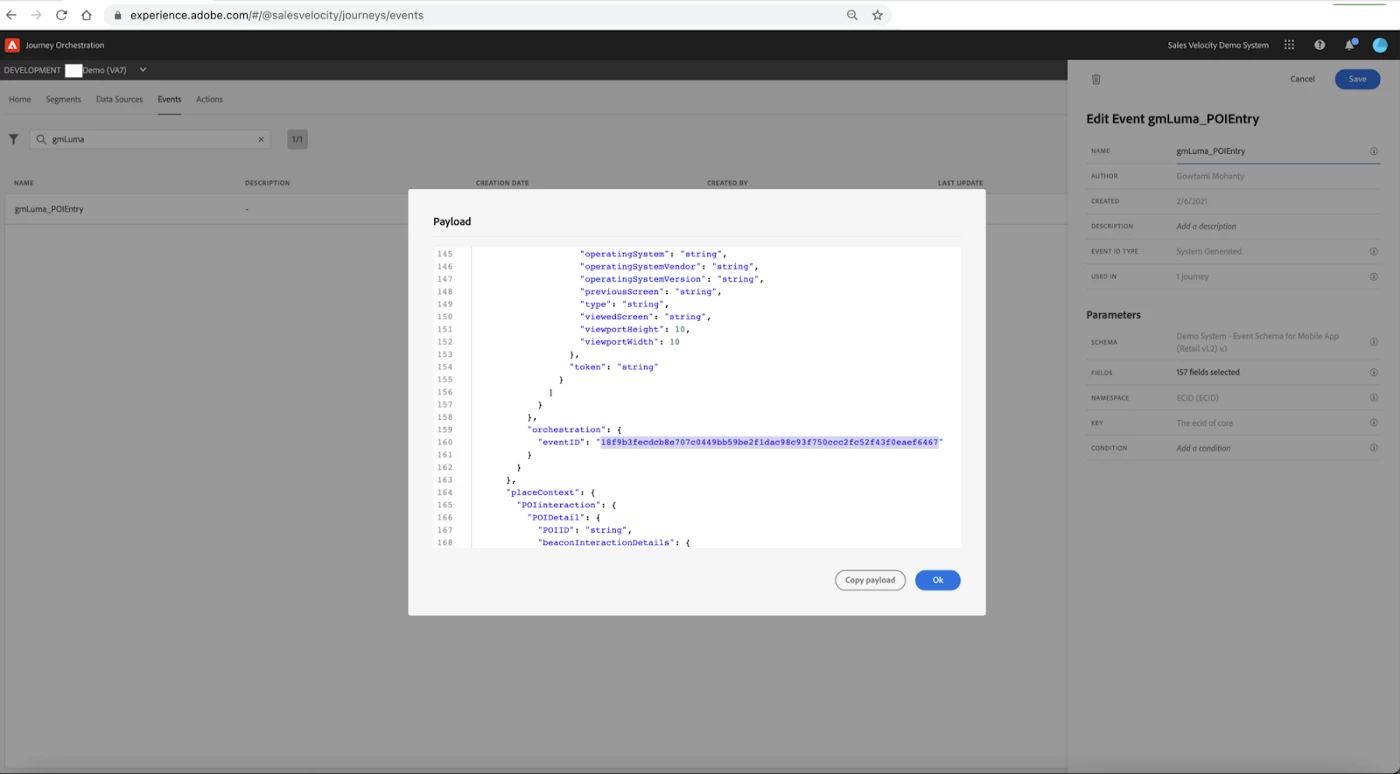Open the Home tab
The image size is (1400, 774).
coord(20,99)
